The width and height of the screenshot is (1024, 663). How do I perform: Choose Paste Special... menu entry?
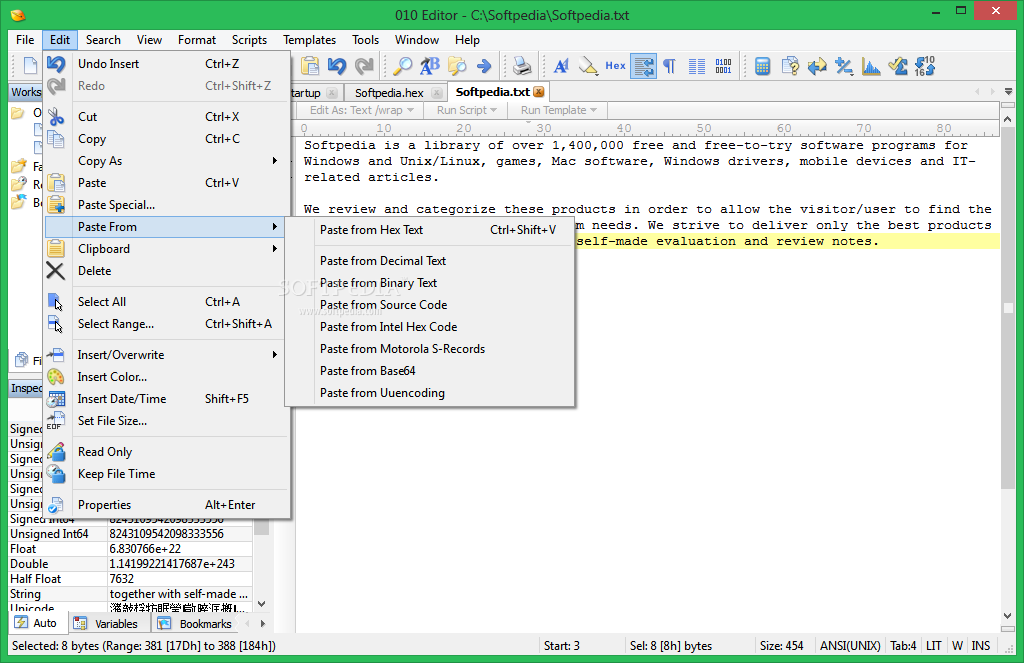(167, 205)
